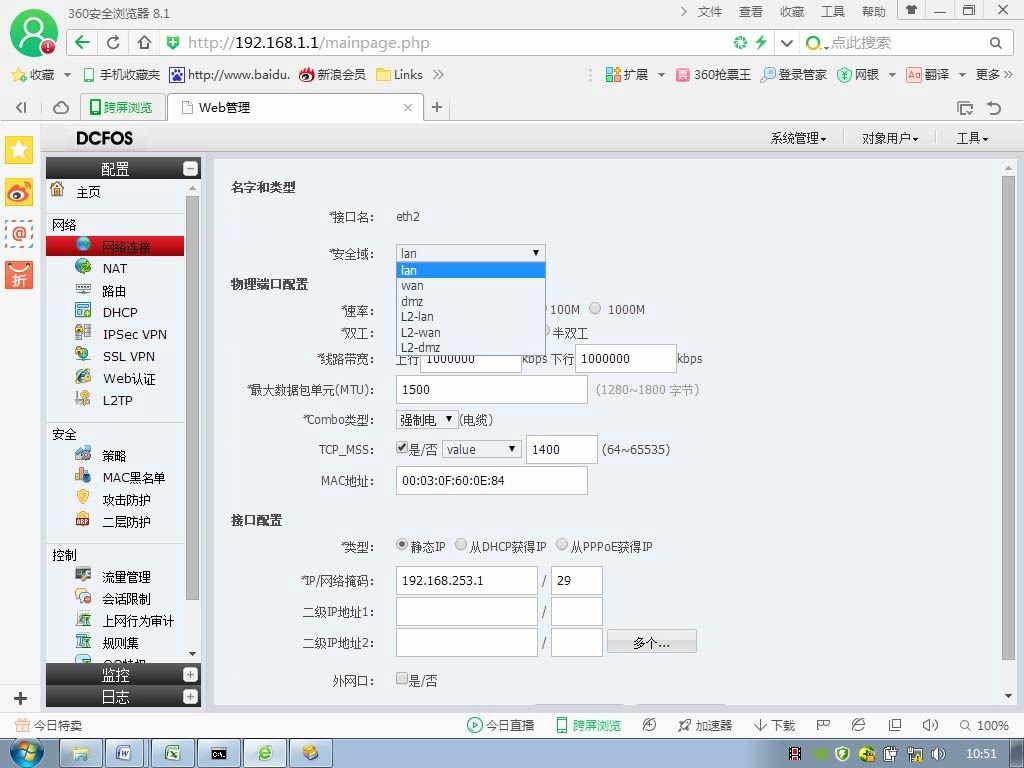This screenshot has width=1024, height=768.
Task: Click the MAC地址 input field
Action: click(x=492, y=481)
